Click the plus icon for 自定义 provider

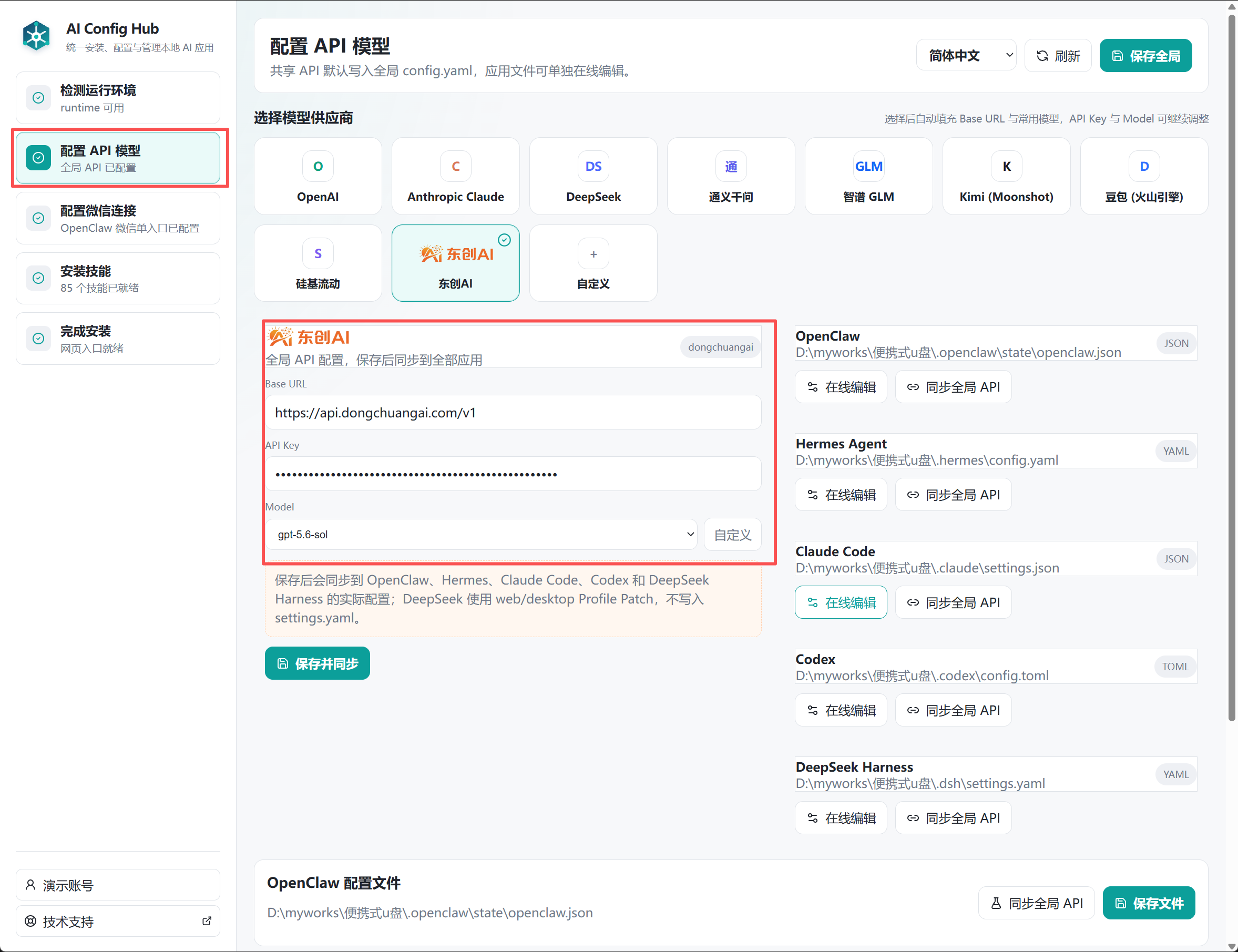pyautogui.click(x=593, y=253)
